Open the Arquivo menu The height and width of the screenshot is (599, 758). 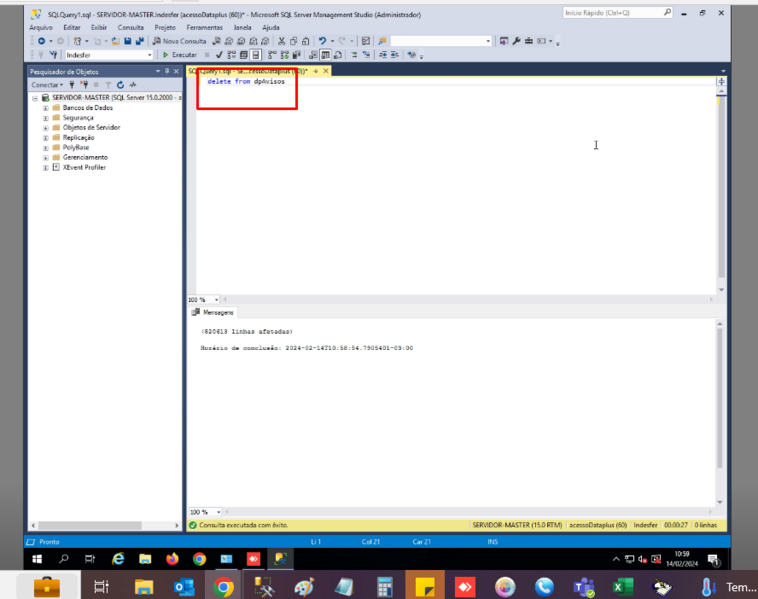pos(41,28)
